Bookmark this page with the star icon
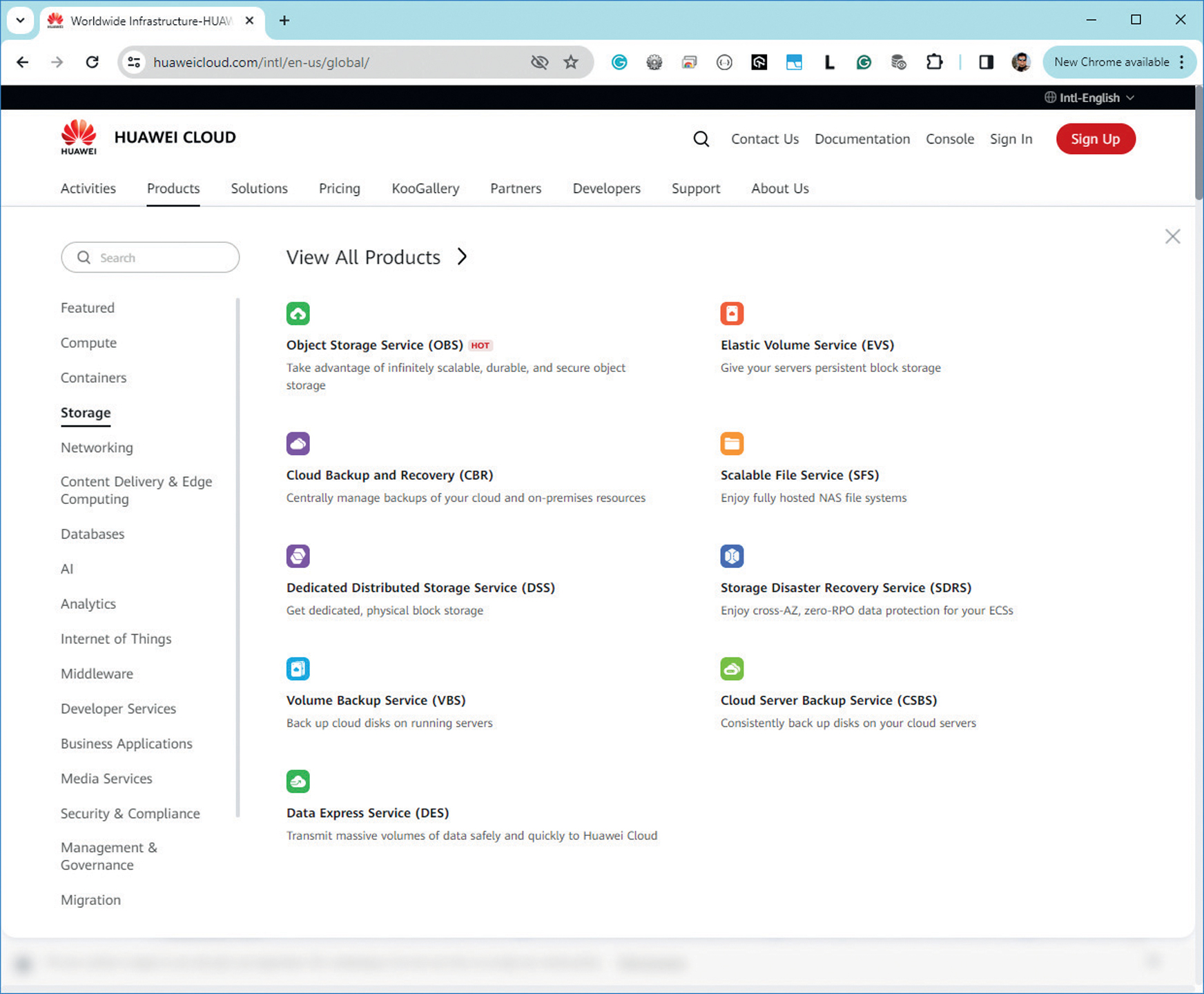1204x994 pixels. pos(571,62)
